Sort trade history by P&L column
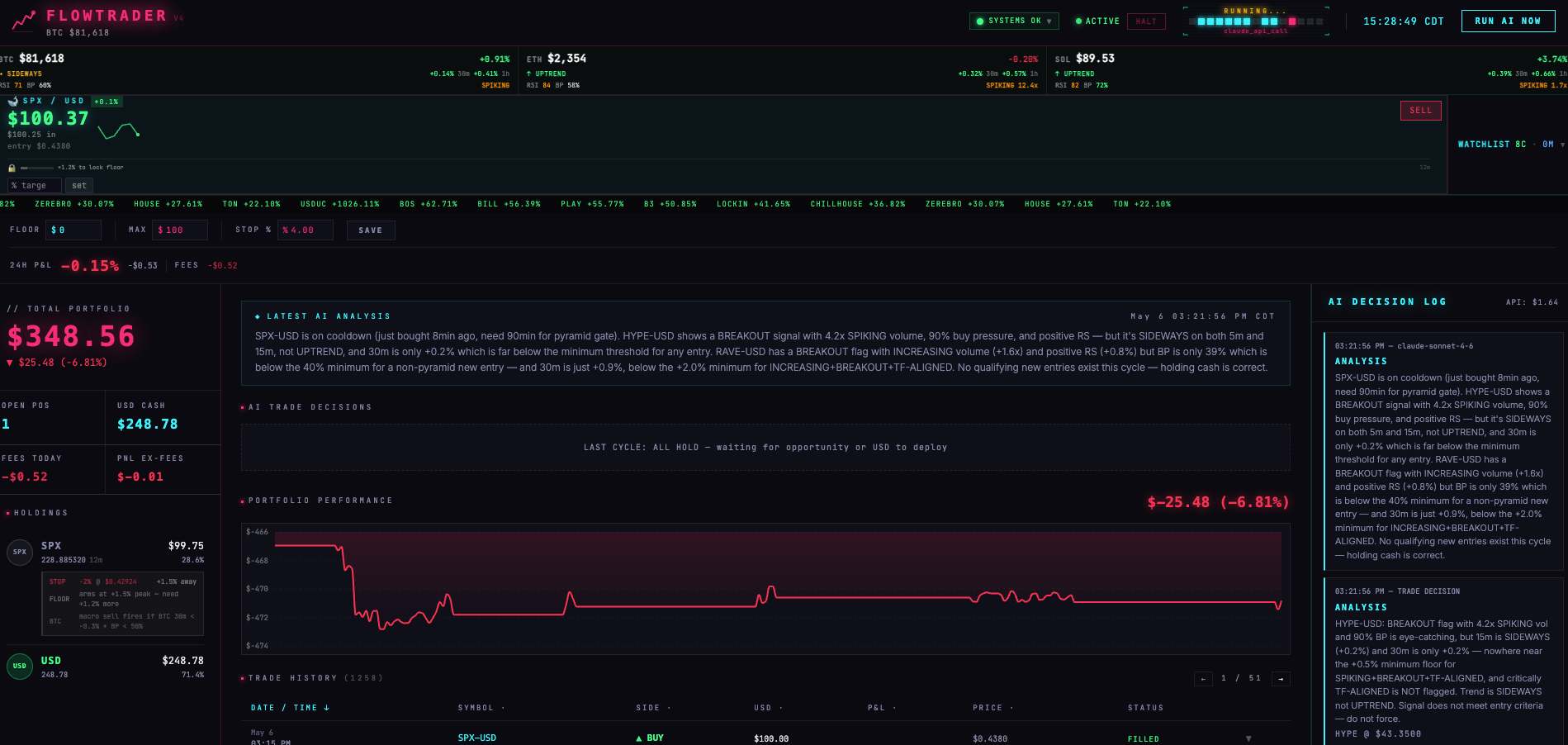The image size is (1568, 745). (x=882, y=708)
